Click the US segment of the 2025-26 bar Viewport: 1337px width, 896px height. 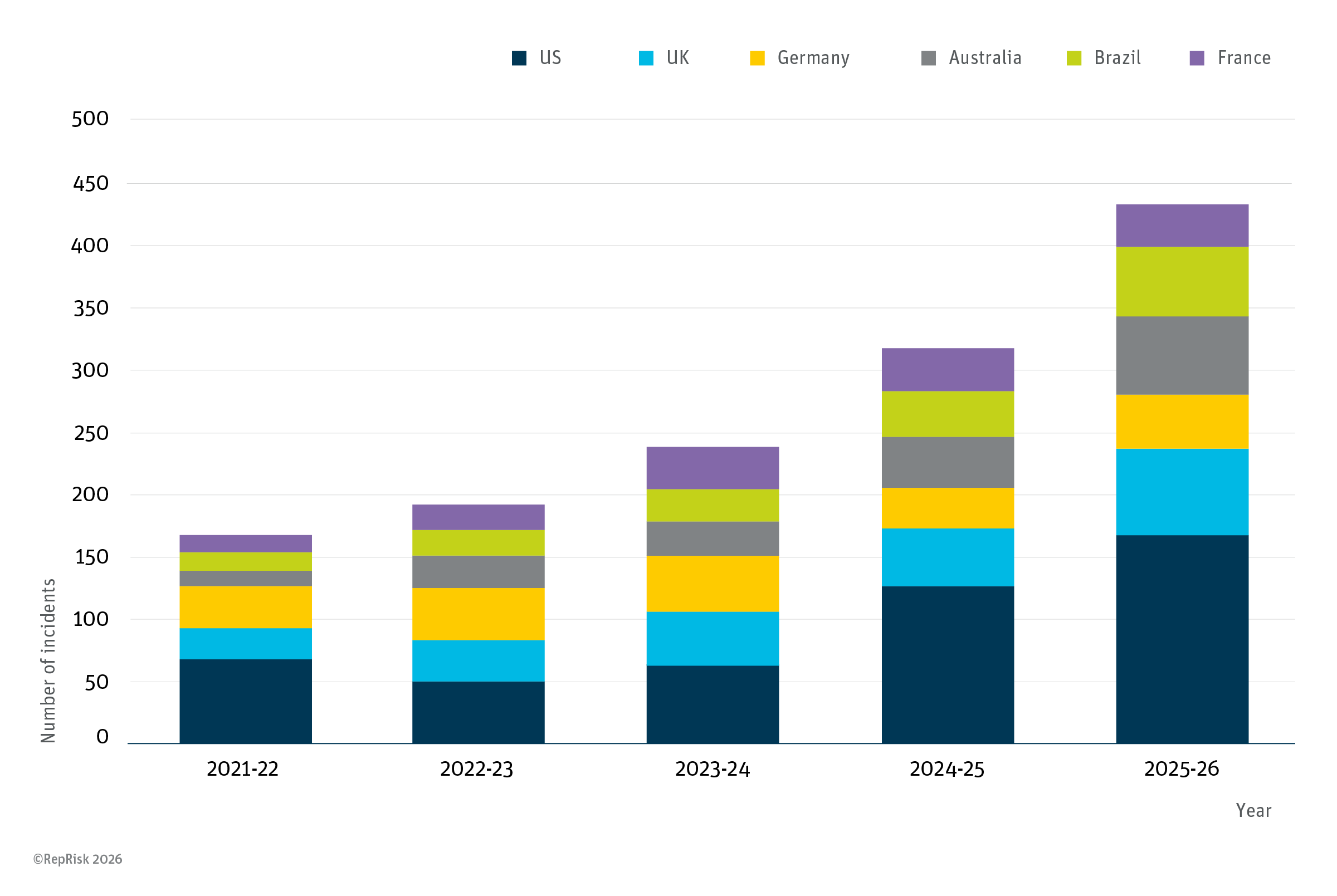click(x=1183, y=639)
